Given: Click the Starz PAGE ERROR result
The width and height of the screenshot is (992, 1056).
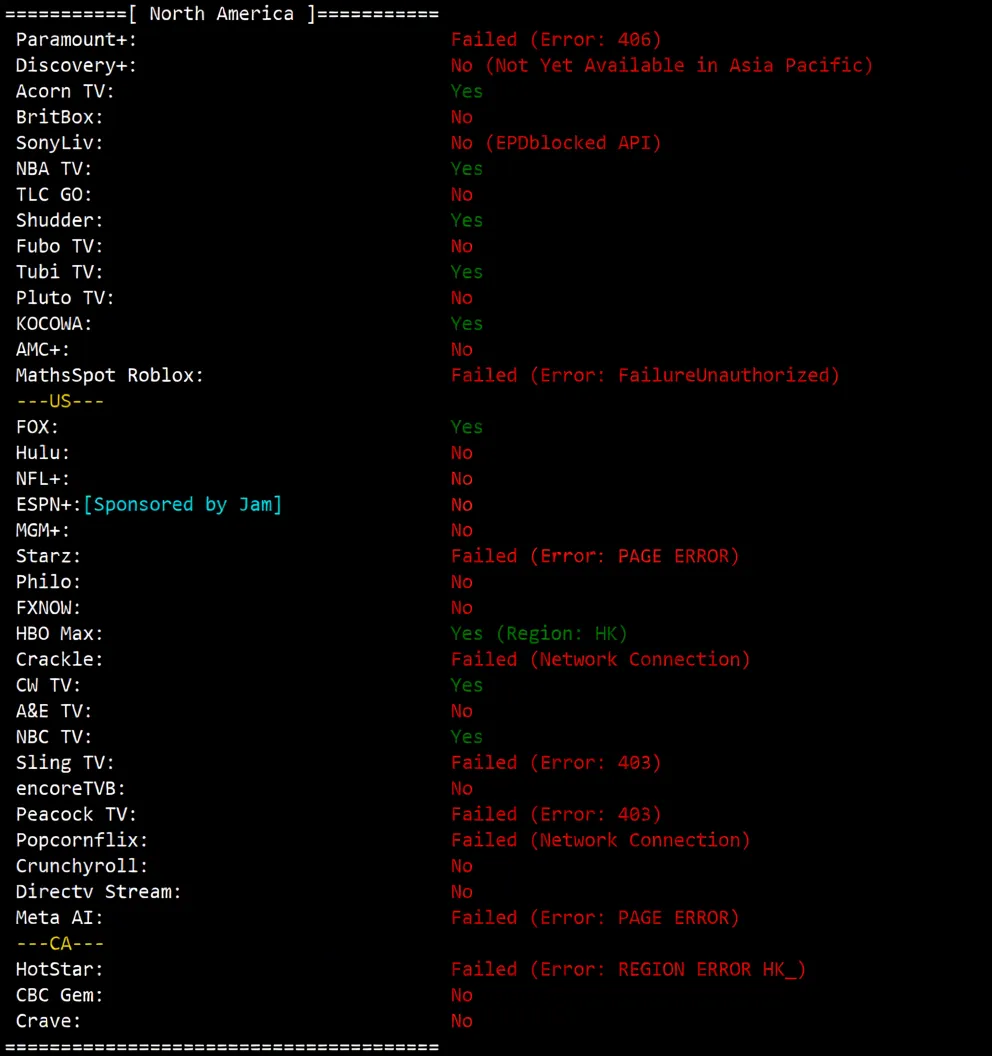Looking at the screenshot, I should point(595,556).
